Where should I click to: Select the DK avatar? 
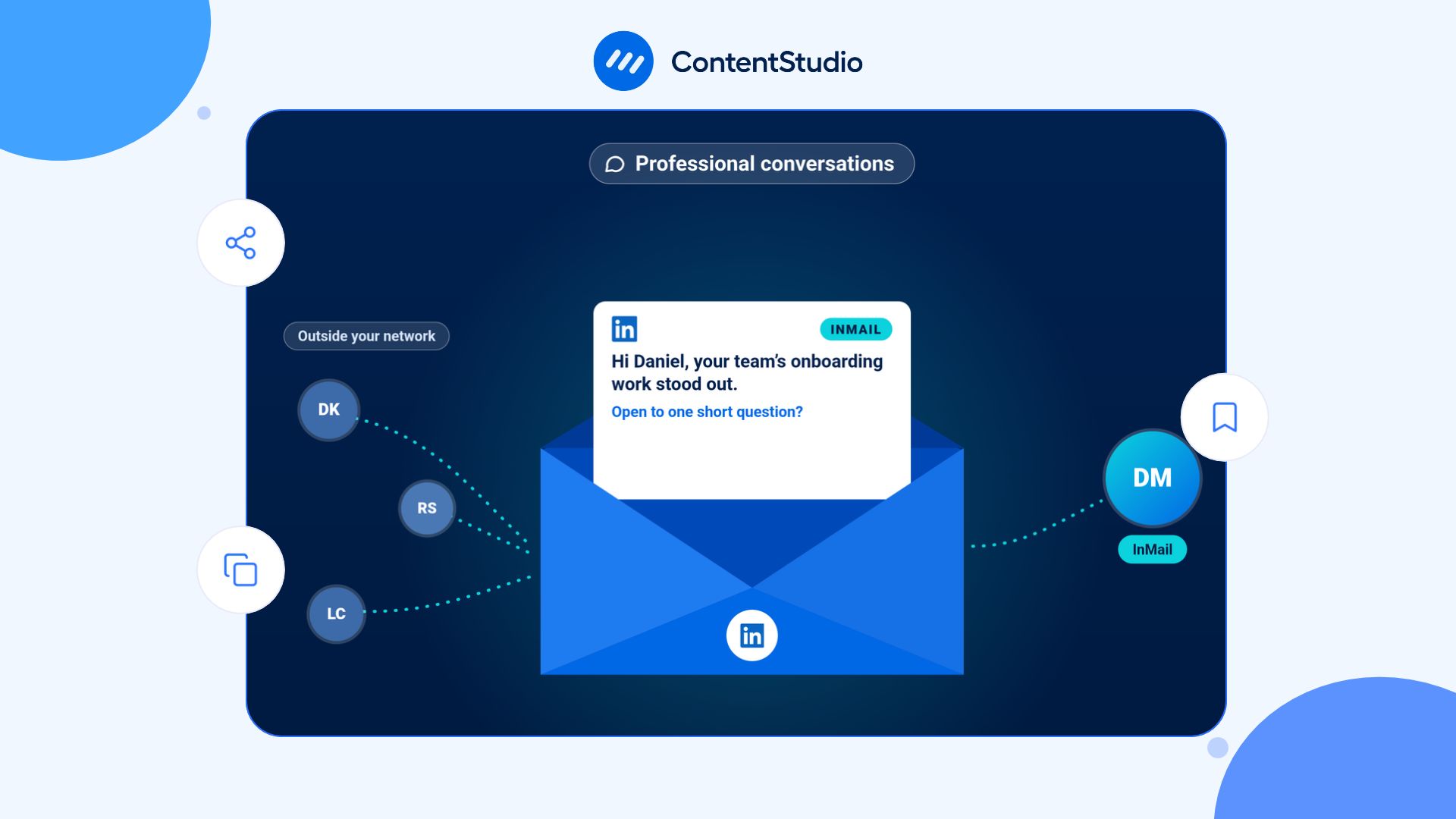click(x=328, y=409)
